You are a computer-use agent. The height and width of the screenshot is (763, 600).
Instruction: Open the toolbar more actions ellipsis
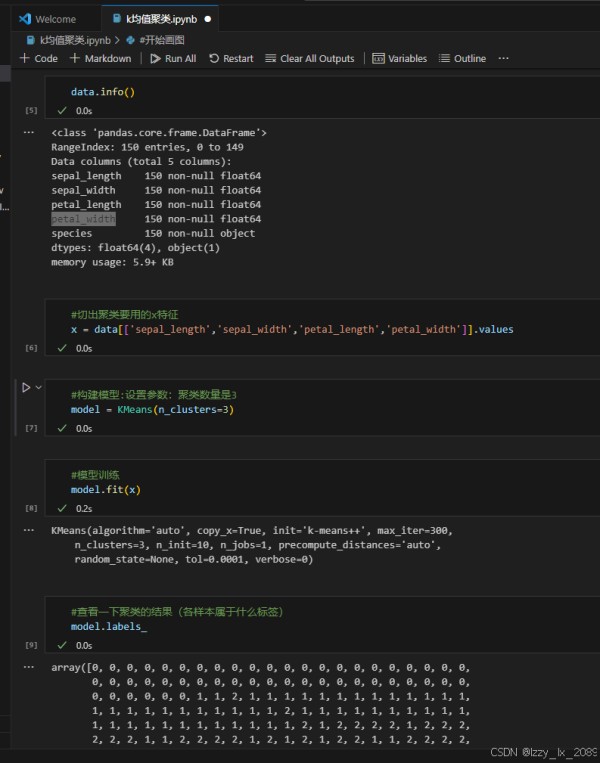504,58
